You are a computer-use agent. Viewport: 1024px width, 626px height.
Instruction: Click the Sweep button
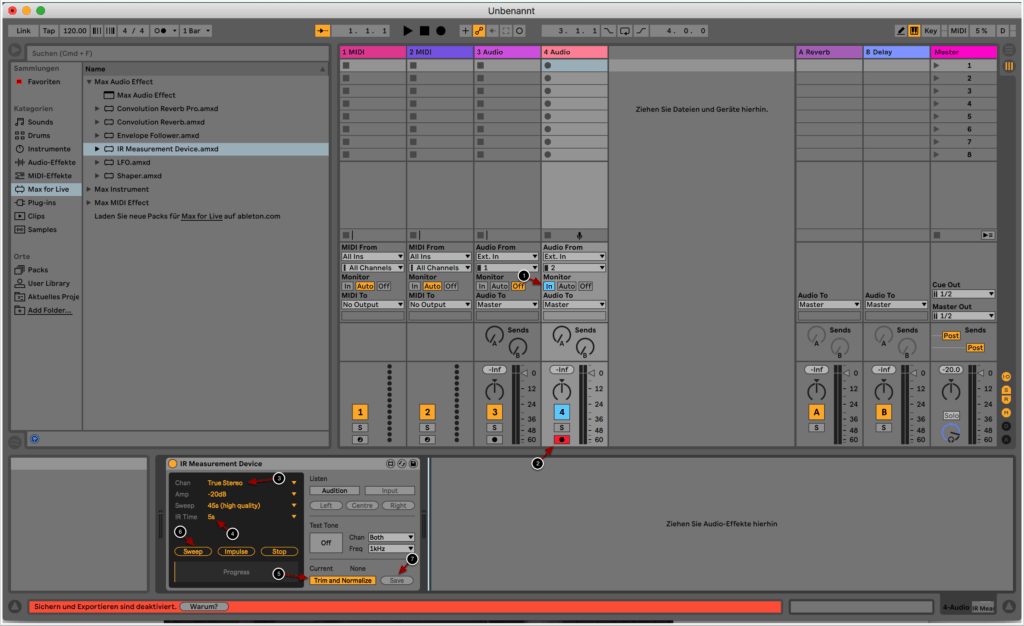[x=191, y=551]
